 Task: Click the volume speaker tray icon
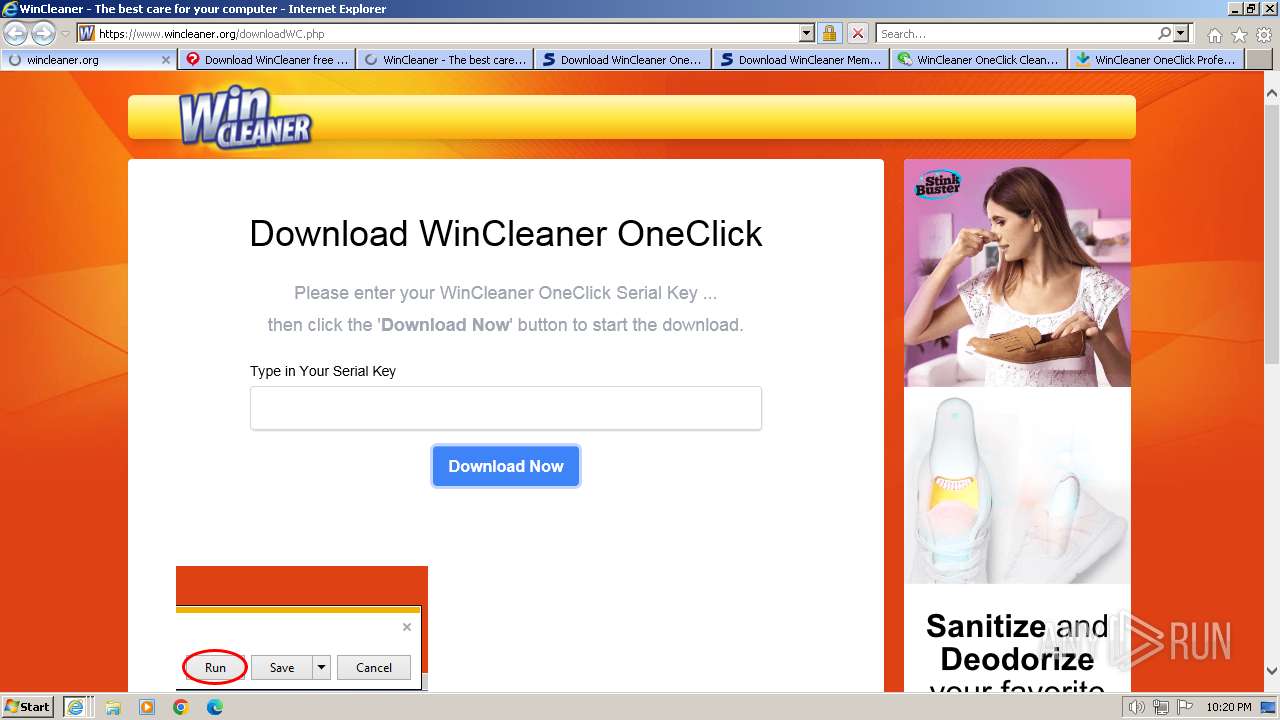click(1136, 708)
